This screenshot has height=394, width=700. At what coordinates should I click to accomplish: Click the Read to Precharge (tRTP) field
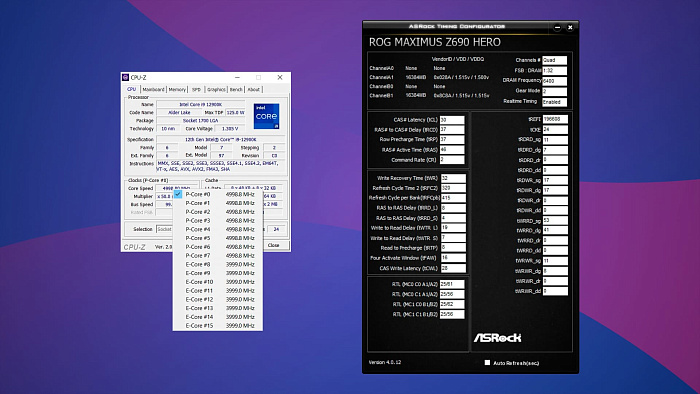[453, 248]
